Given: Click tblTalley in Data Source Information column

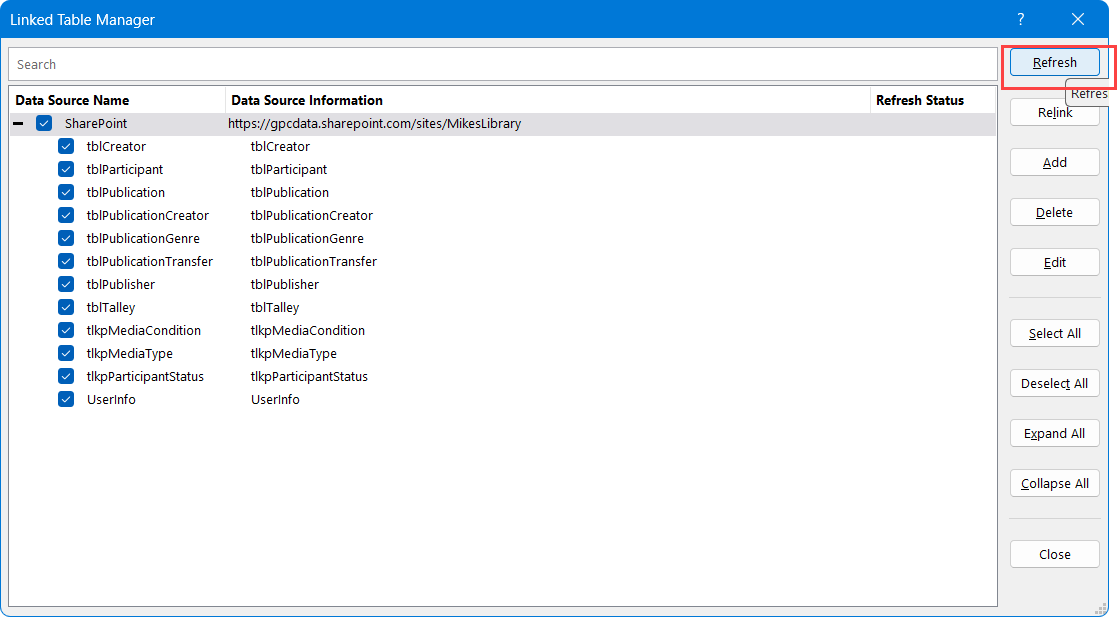Looking at the screenshot, I should 274,307.
